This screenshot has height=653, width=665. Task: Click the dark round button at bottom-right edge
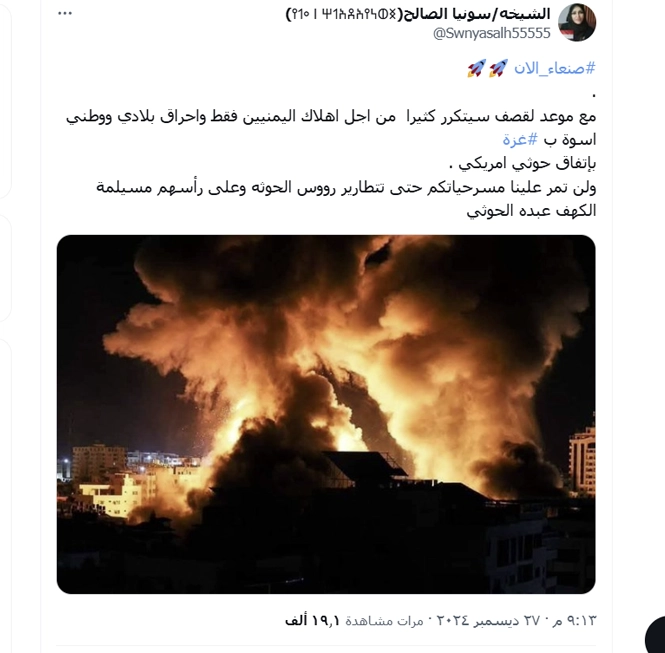(x=655, y=635)
